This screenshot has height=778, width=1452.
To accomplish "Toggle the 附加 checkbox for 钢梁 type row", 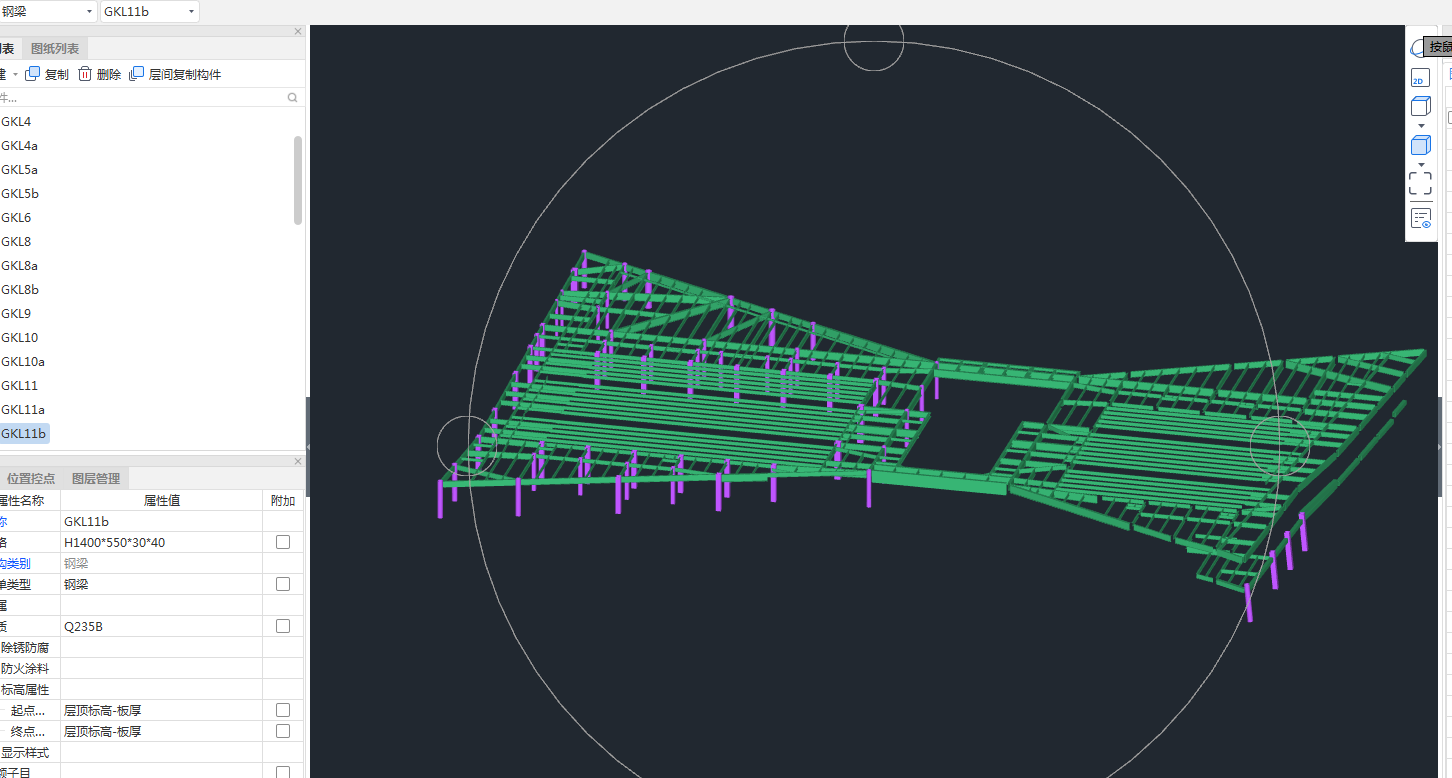I will 283,584.
